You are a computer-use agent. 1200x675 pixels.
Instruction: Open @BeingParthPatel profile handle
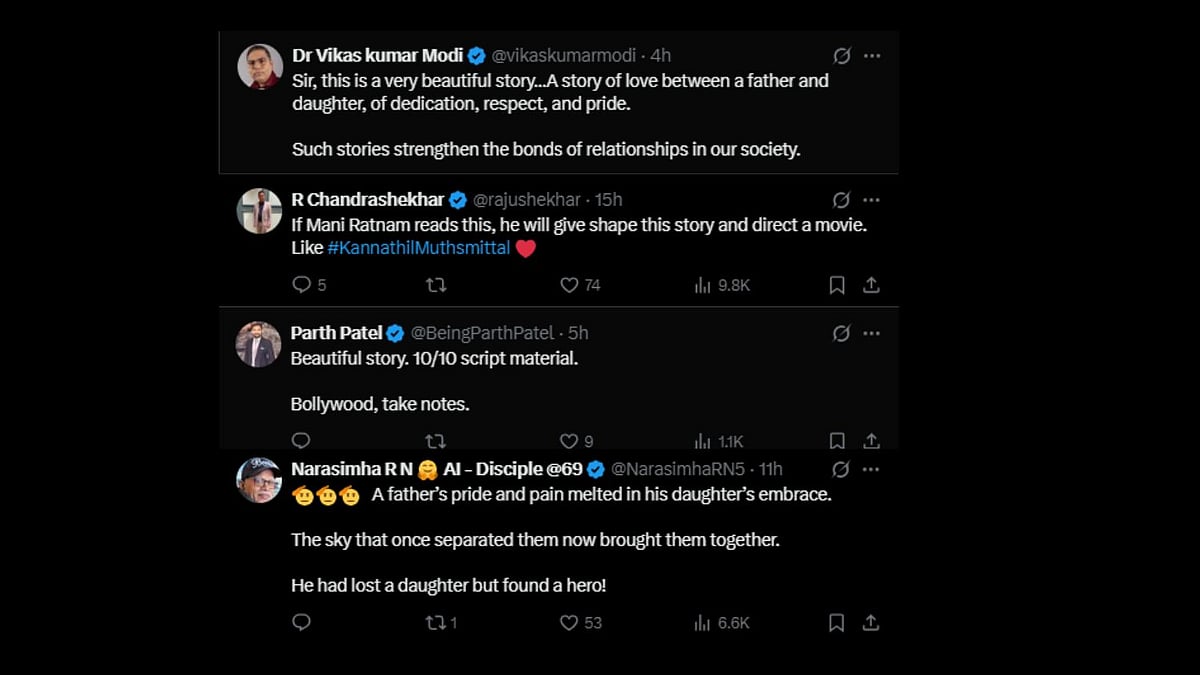[x=484, y=333]
